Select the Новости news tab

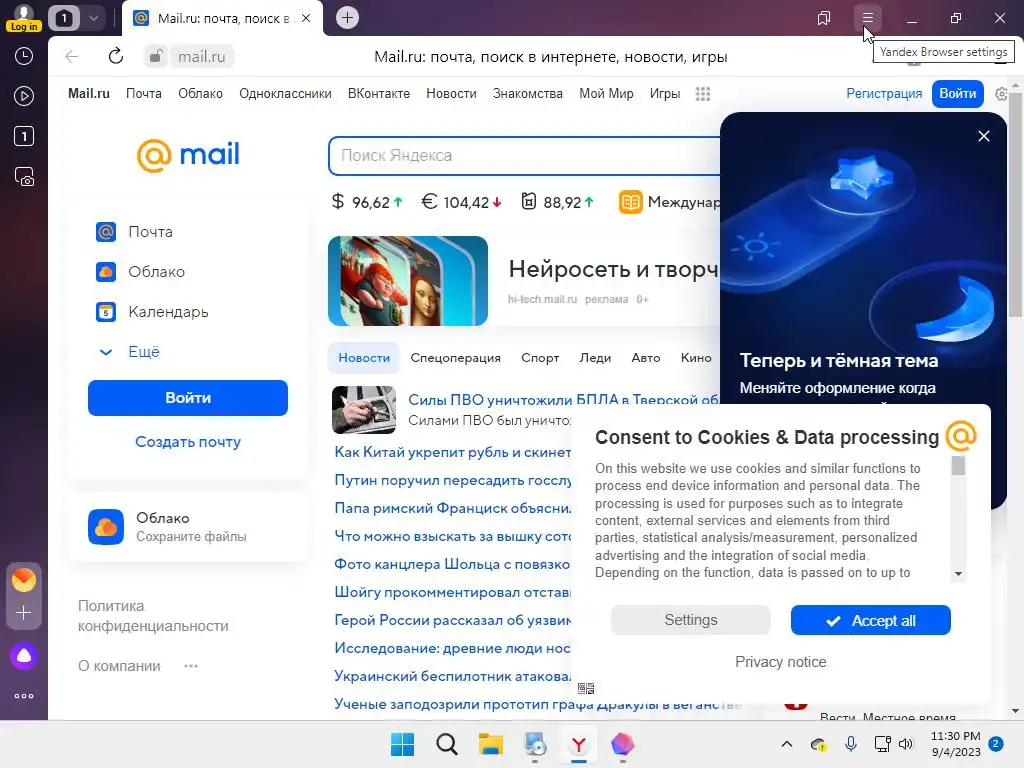click(x=364, y=358)
